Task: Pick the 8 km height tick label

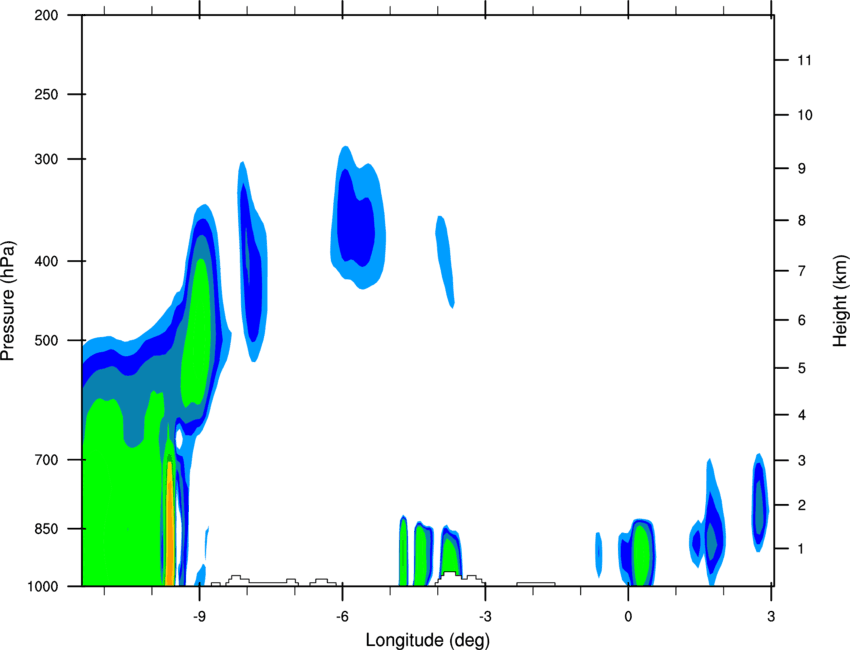Action: (x=802, y=220)
